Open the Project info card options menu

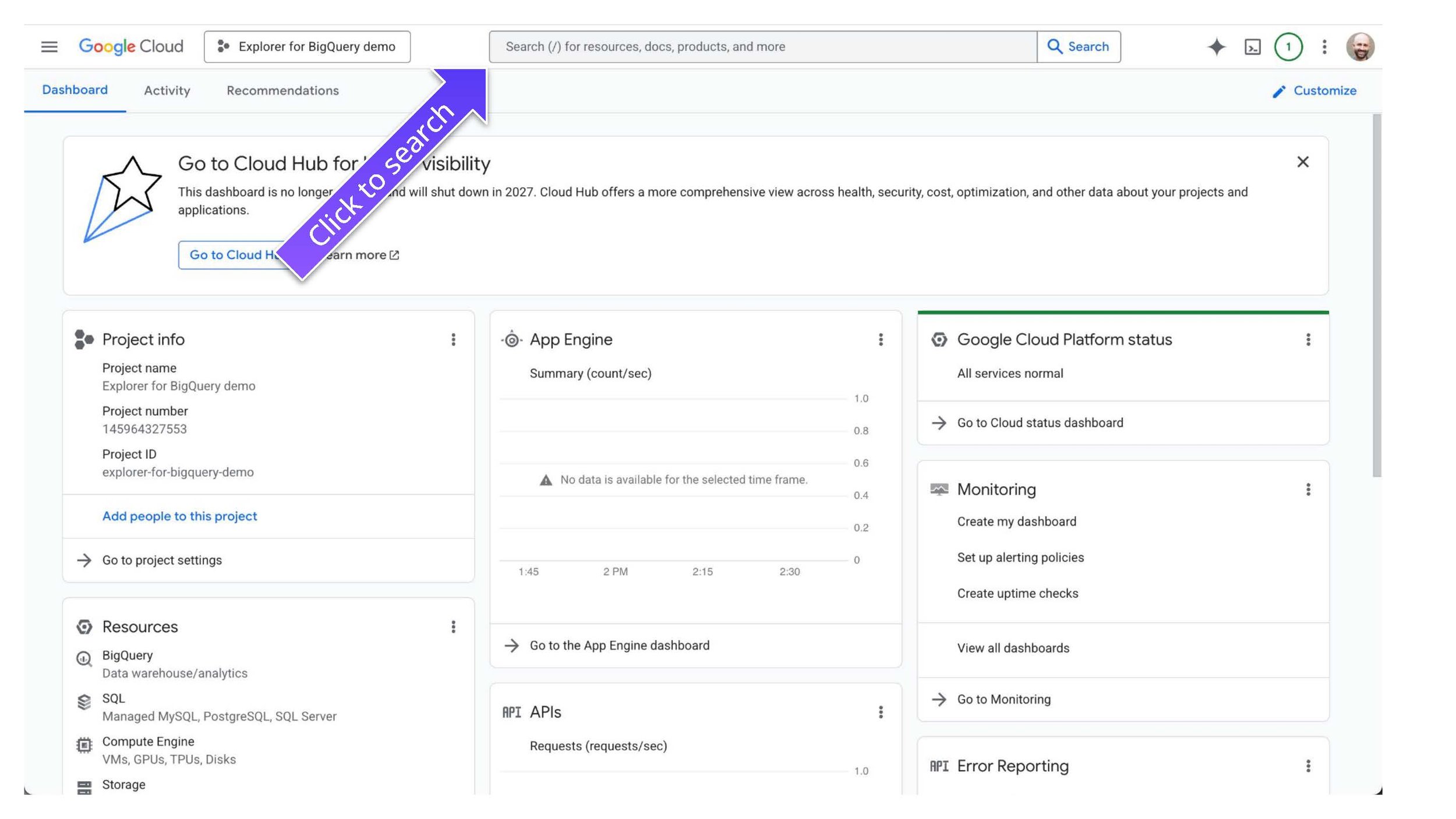453,339
